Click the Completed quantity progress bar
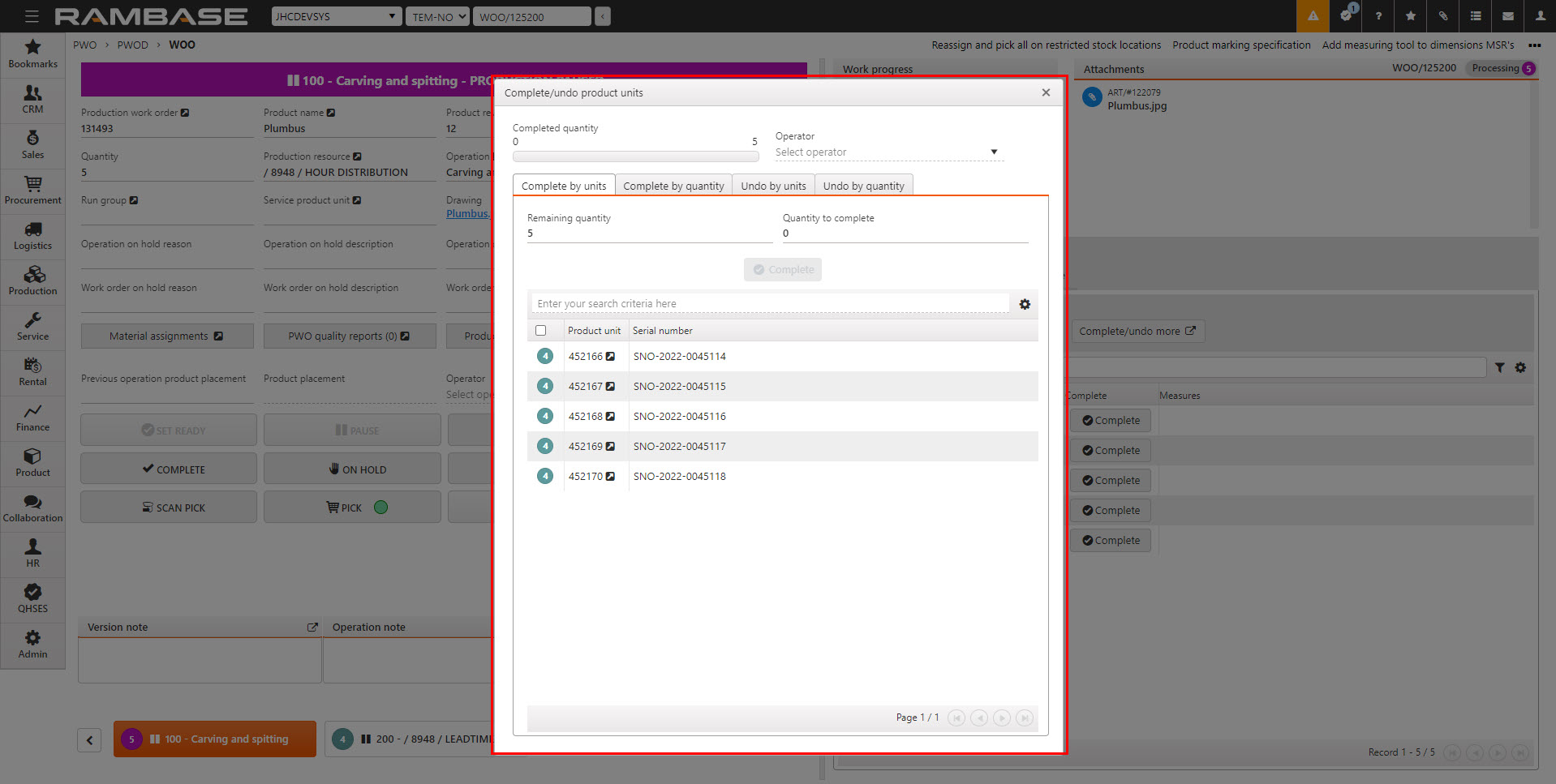Viewport: 1556px width, 784px height. pos(635,156)
